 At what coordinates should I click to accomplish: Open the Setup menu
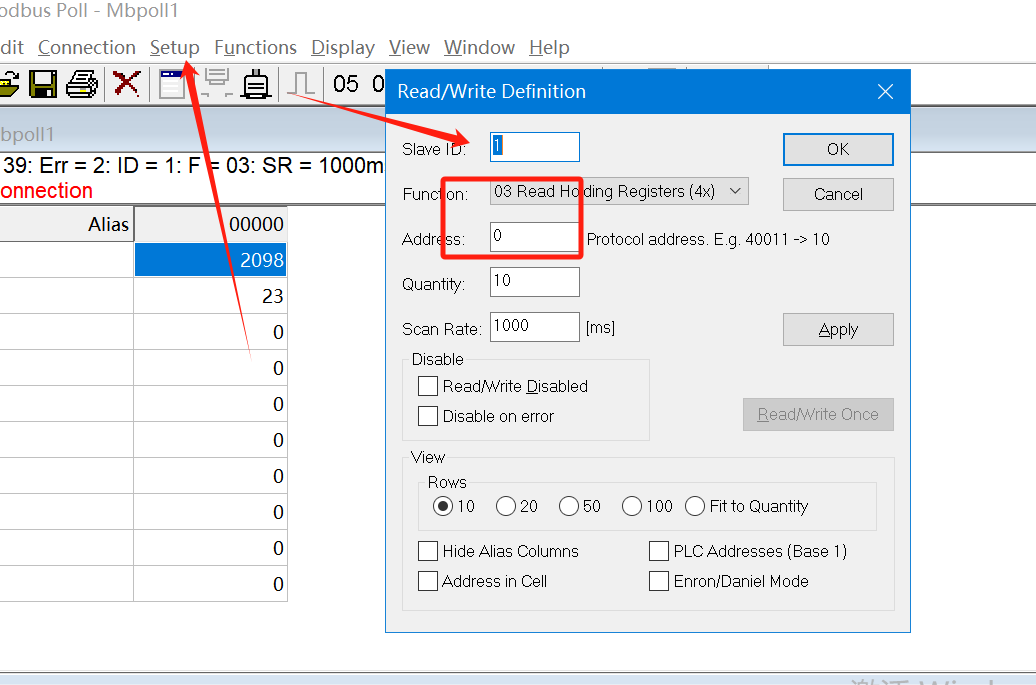click(175, 48)
